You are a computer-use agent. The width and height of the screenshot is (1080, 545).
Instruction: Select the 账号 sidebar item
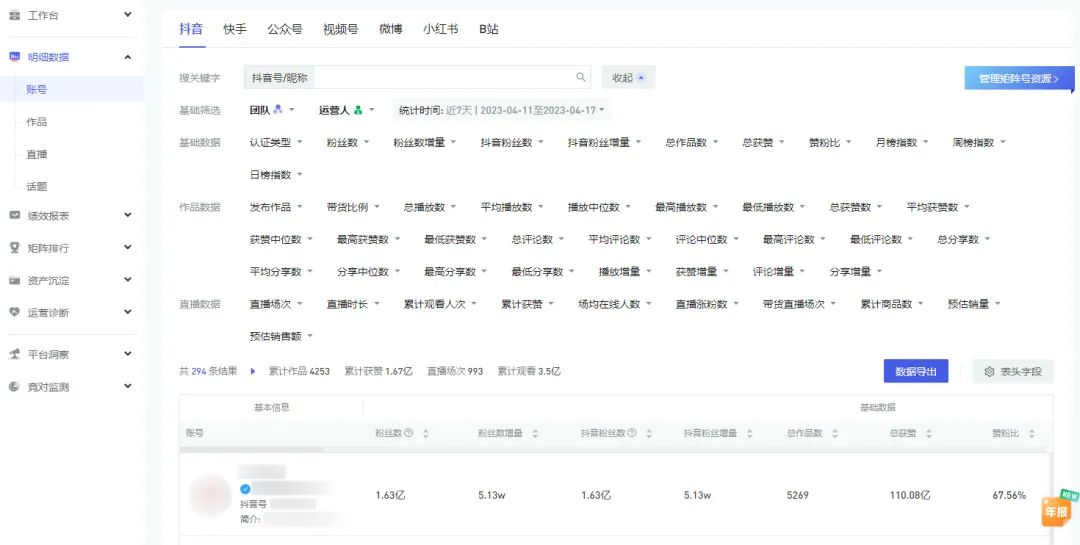click(72, 90)
